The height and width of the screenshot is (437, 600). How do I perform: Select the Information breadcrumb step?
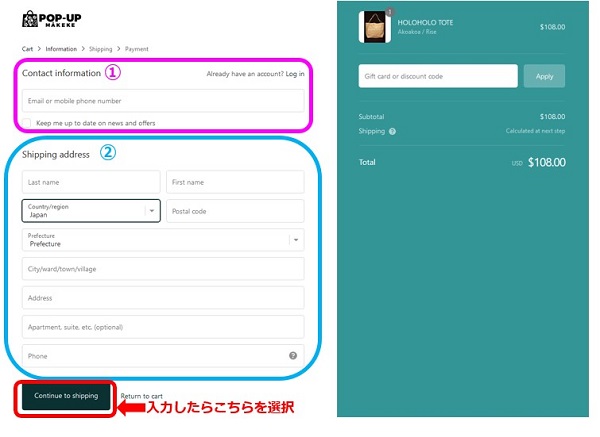click(x=61, y=49)
